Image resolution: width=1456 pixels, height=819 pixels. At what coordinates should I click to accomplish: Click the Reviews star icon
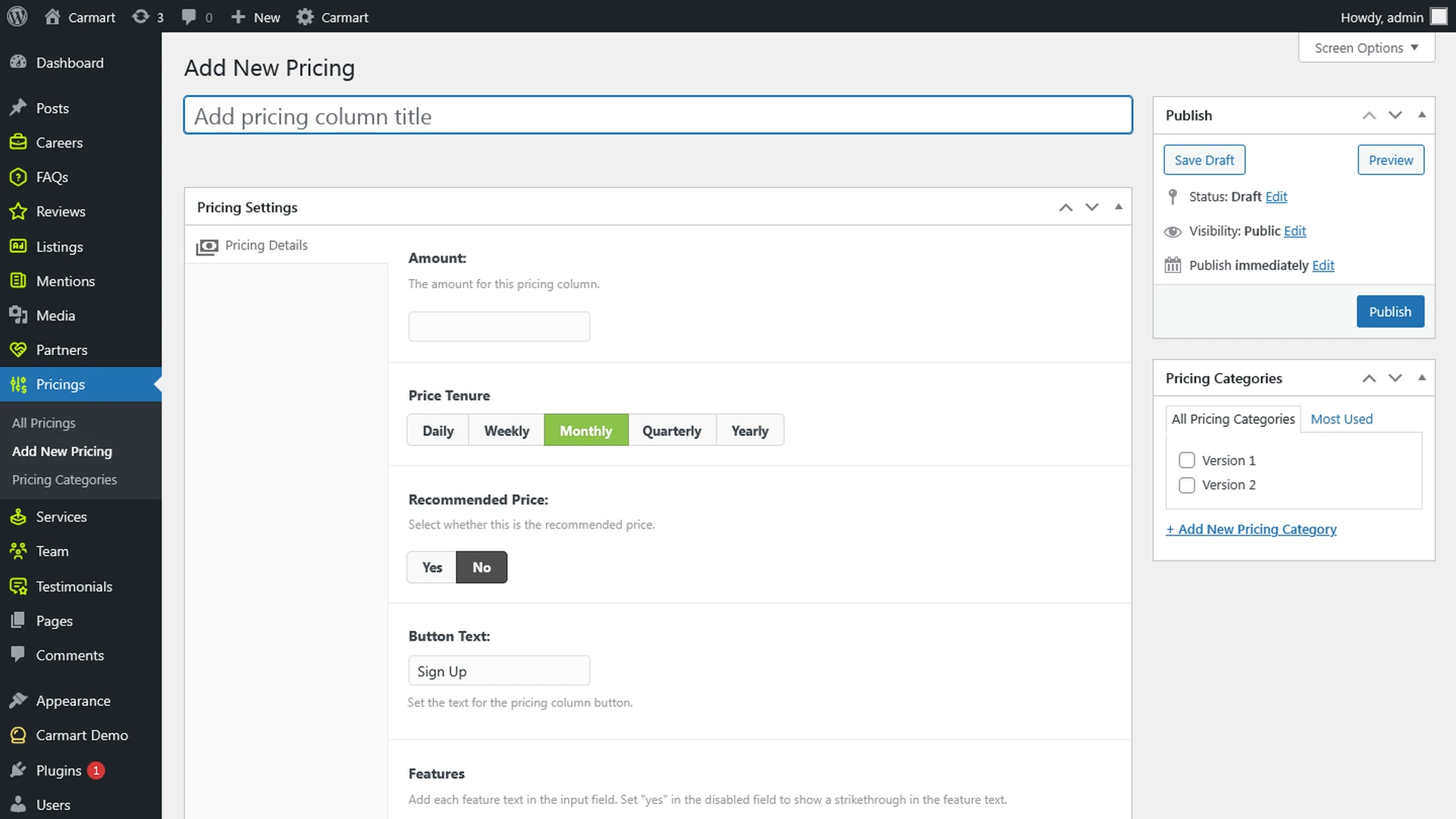[x=18, y=211]
